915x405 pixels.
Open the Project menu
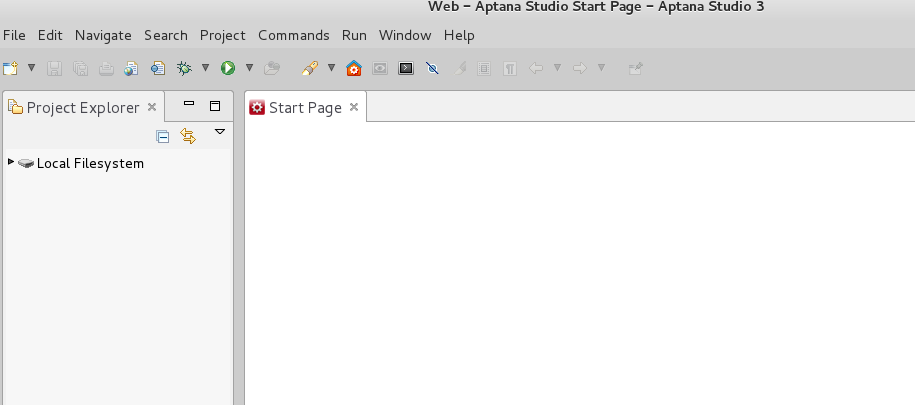click(223, 36)
